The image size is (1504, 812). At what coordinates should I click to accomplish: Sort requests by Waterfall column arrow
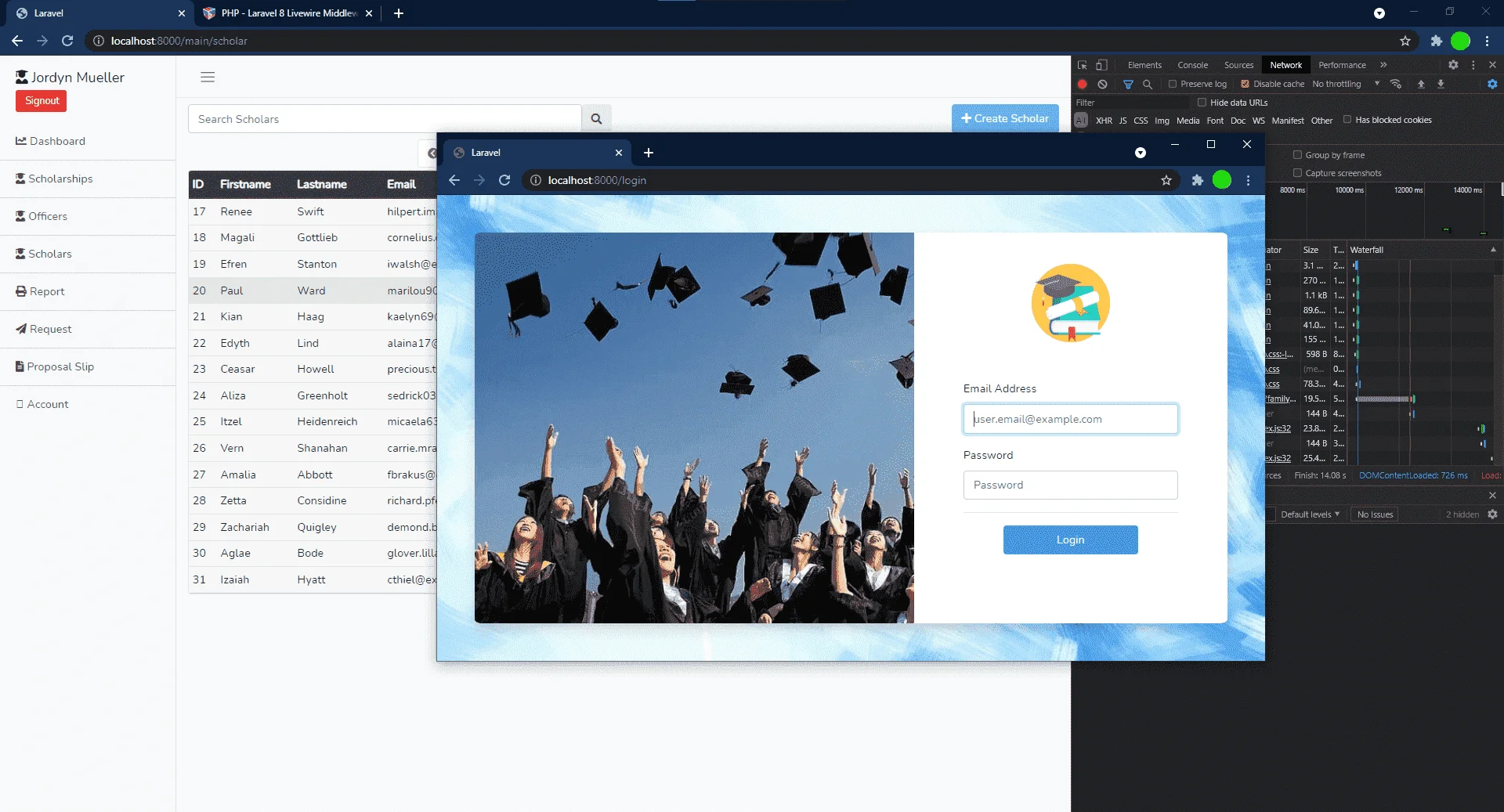(x=1493, y=250)
